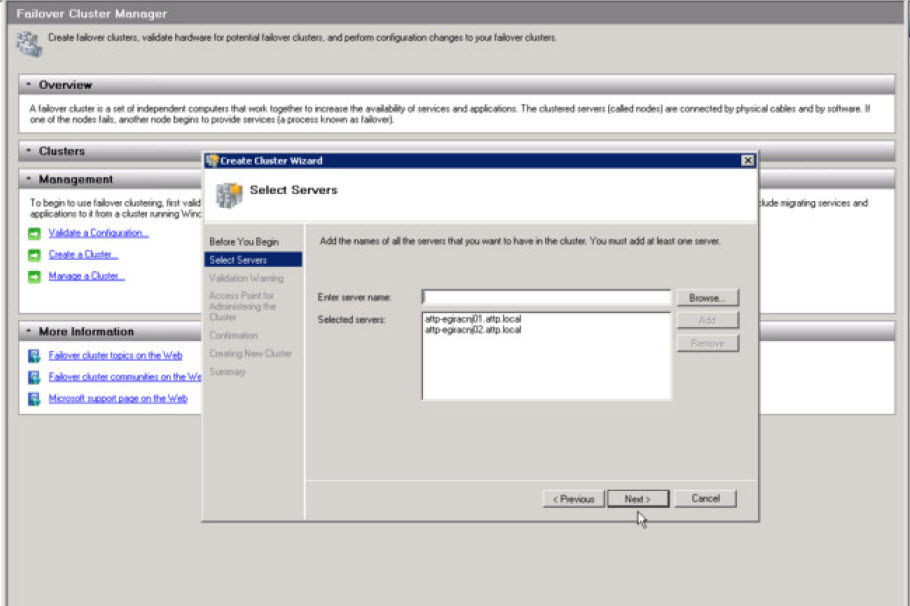The width and height of the screenshot is (910, 606).
Task: Open the Creating New Cluster step
Action: pyautogui.click(x=250, y=354)
